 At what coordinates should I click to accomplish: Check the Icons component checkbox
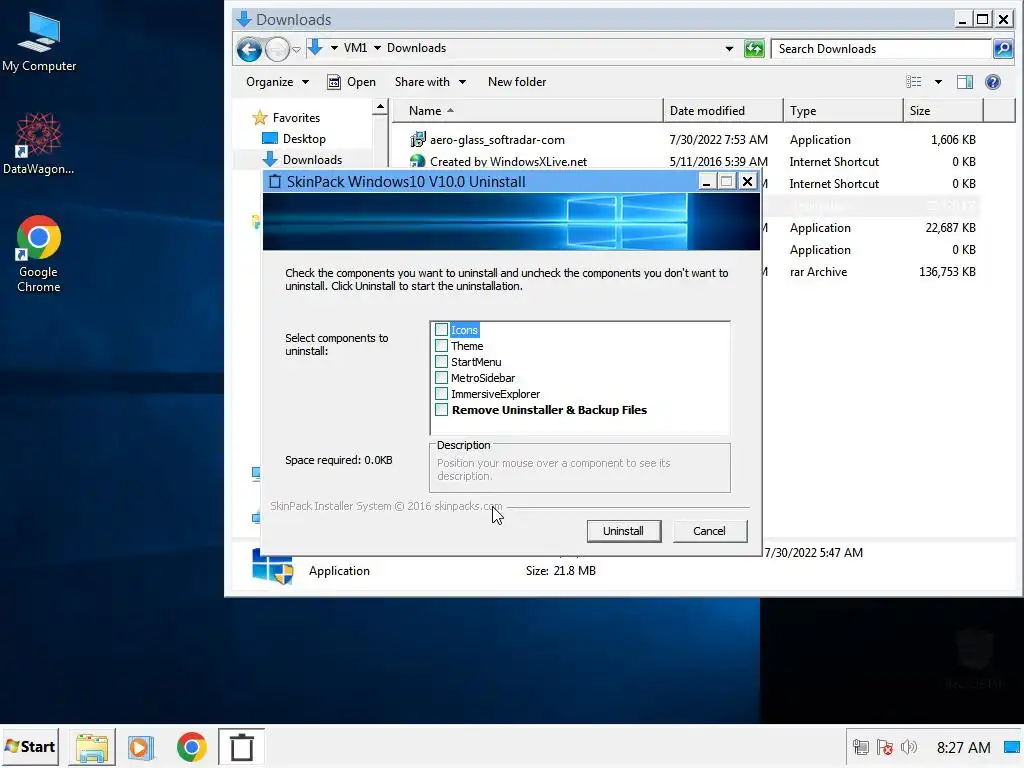click(441, 330)
